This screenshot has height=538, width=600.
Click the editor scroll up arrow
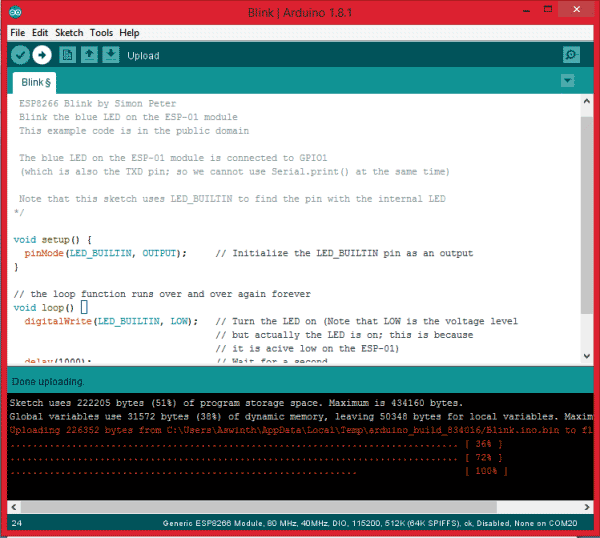pyautogui.click(x=587, y=101)
